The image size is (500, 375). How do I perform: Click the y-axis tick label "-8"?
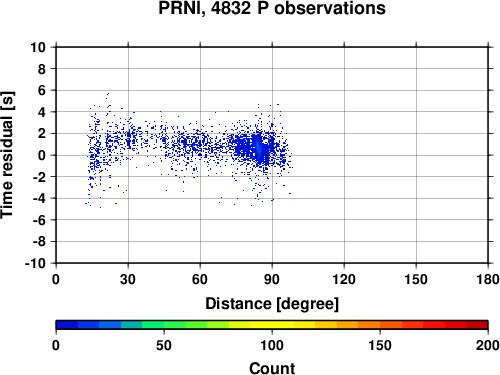pos(39,242)
